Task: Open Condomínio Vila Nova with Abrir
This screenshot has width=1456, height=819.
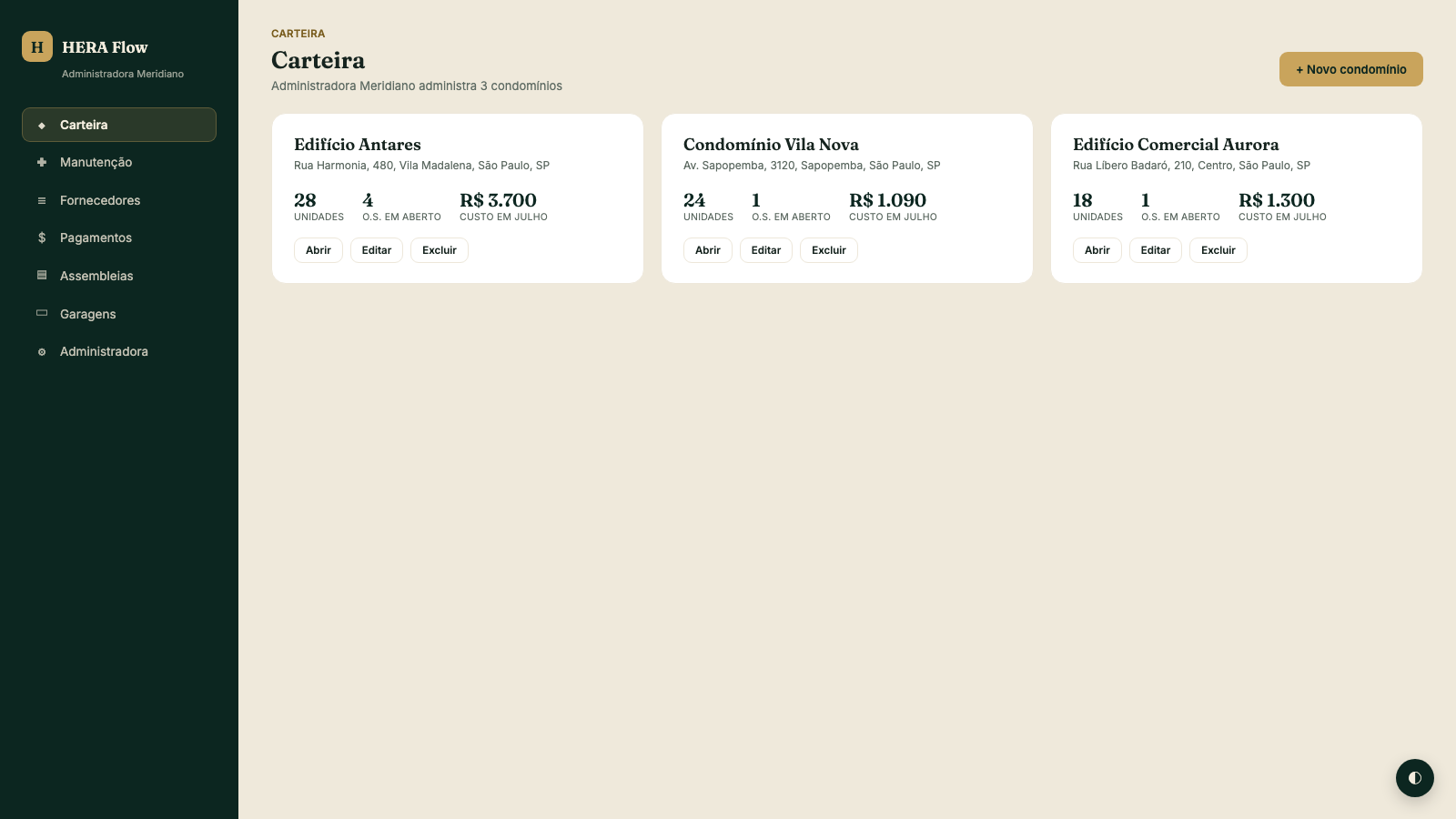Action: pyautogui.click(x=708, y=250)
